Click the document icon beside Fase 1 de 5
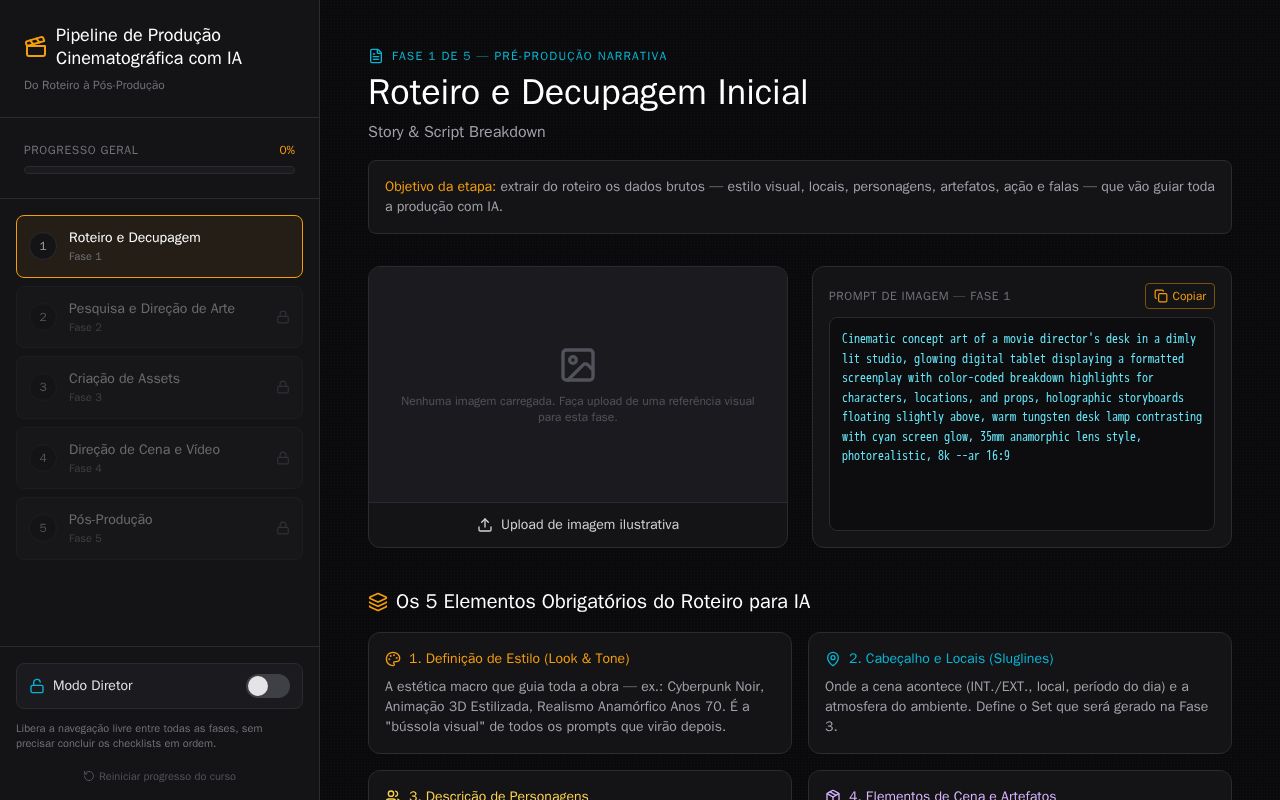 [376, 56]
